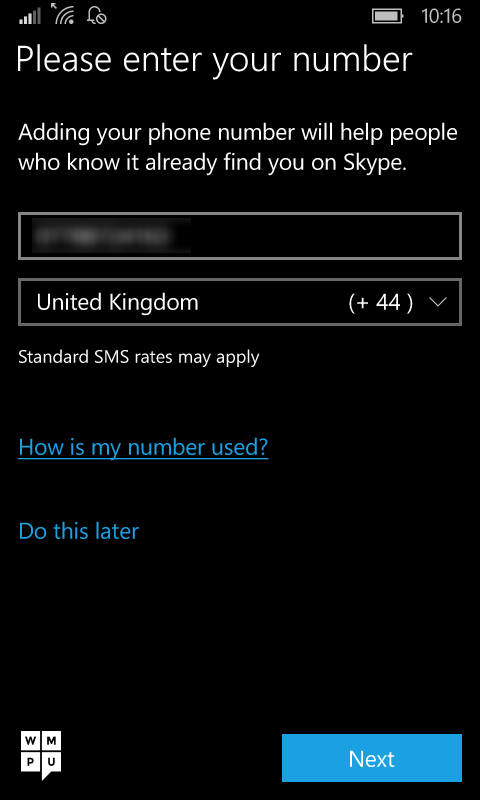480x800 pixels.
Task: Tap the Adding your phone number description
Action: [238, 148]
